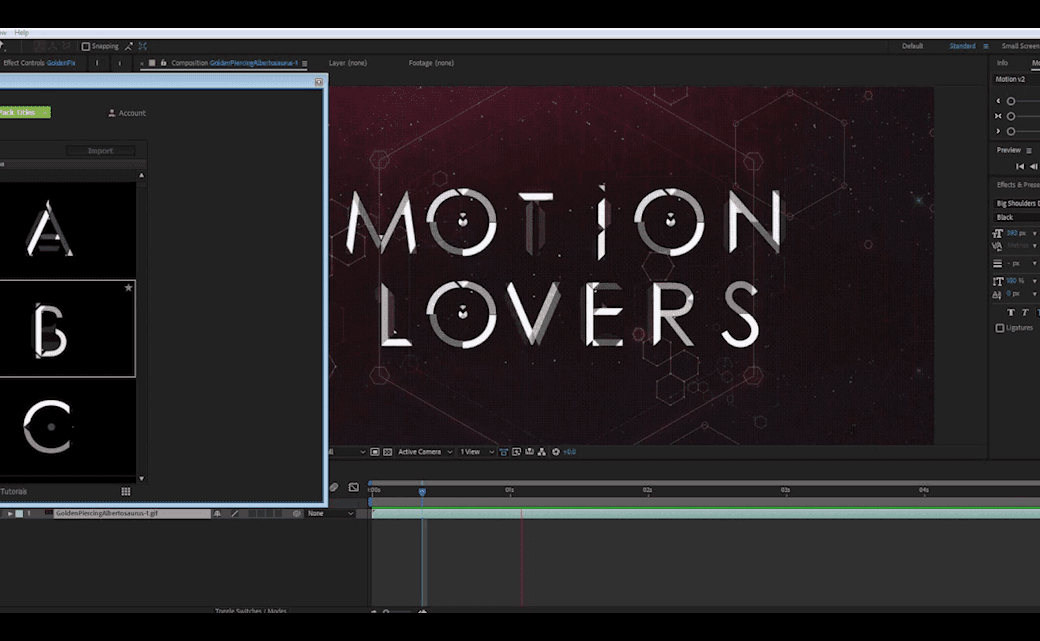Switch to the Effect Controls tab
1040x641 pixels.
(x=39, y=63)
